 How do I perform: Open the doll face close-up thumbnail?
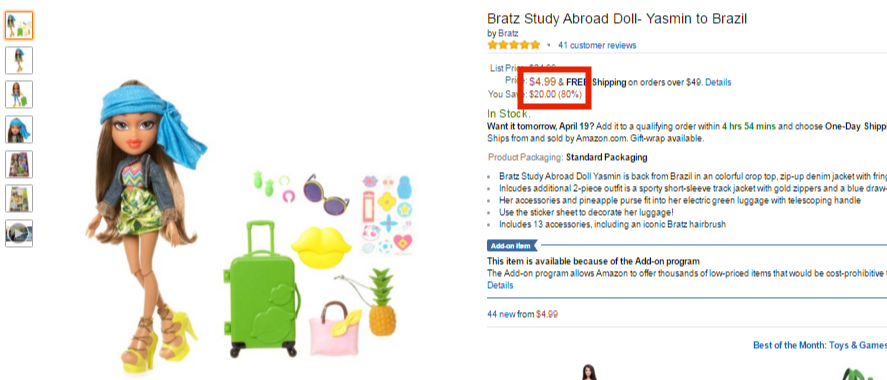[19, 129]
